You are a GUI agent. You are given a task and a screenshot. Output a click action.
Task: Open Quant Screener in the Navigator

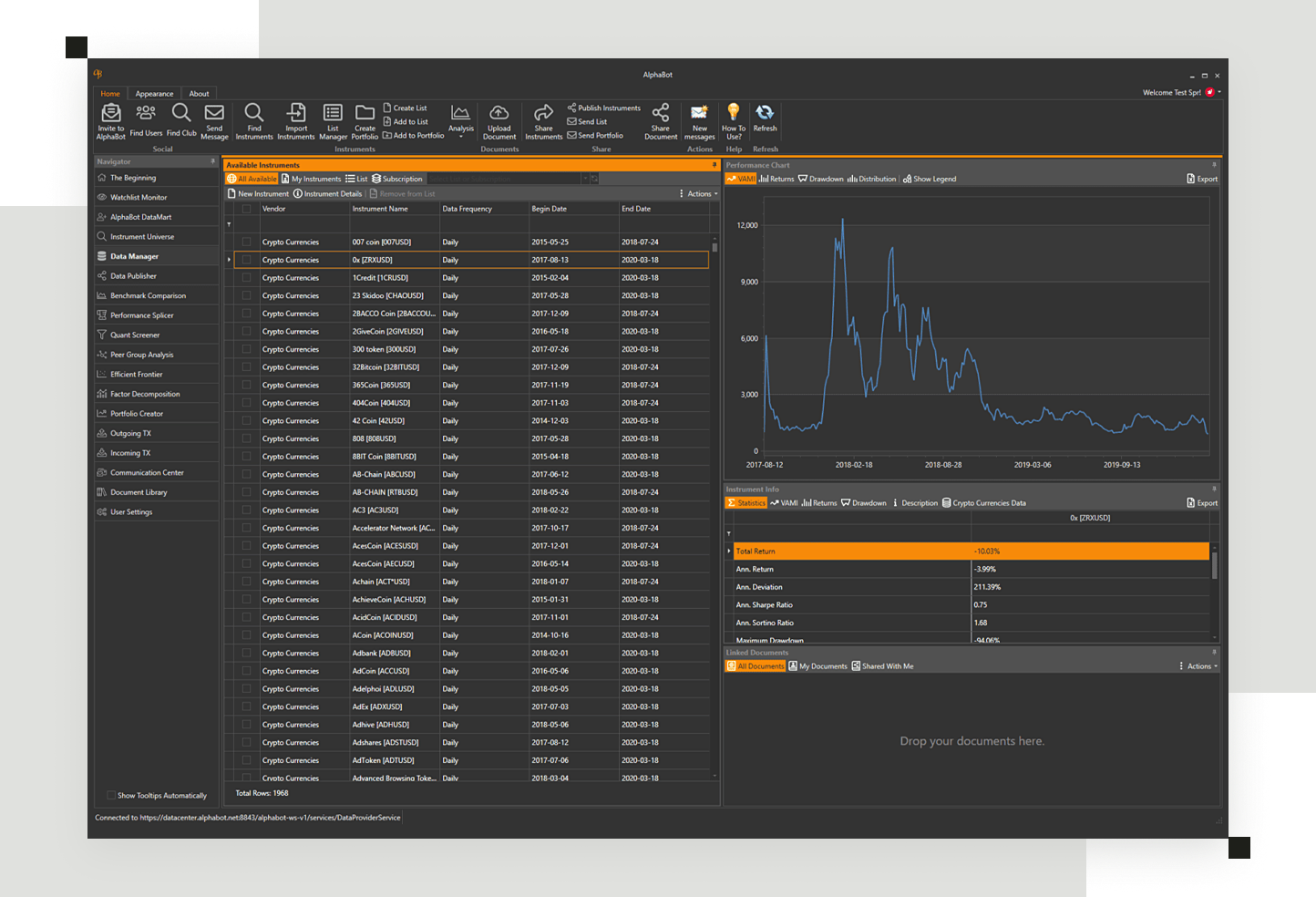(x=135, y=335)
